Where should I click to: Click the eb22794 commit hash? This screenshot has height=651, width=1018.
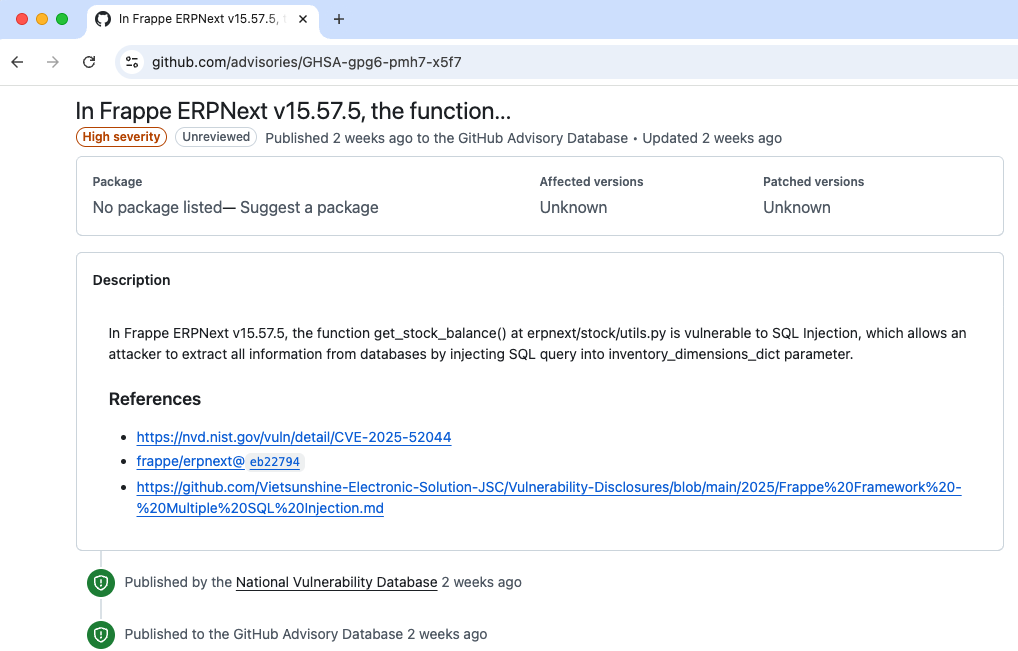point(275,462)
